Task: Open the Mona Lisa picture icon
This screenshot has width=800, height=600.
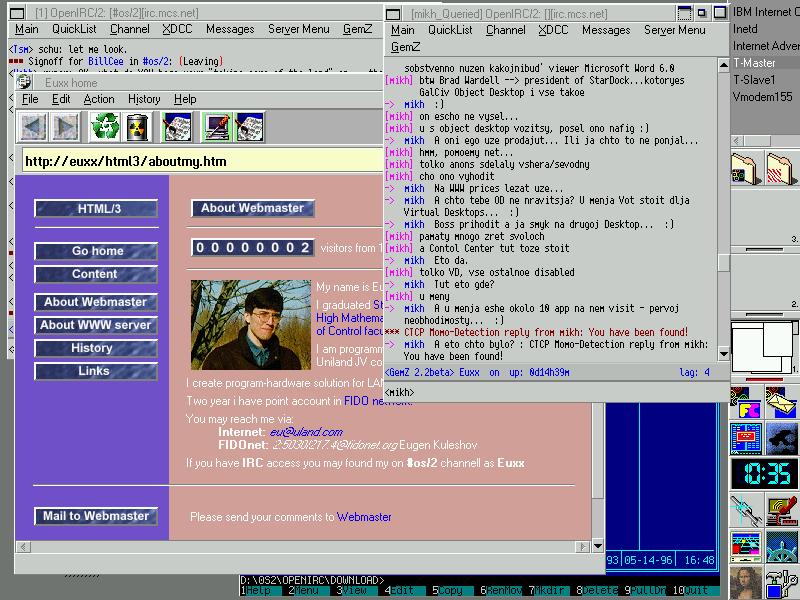Action: pyautogui.click(x=746, y=583)
